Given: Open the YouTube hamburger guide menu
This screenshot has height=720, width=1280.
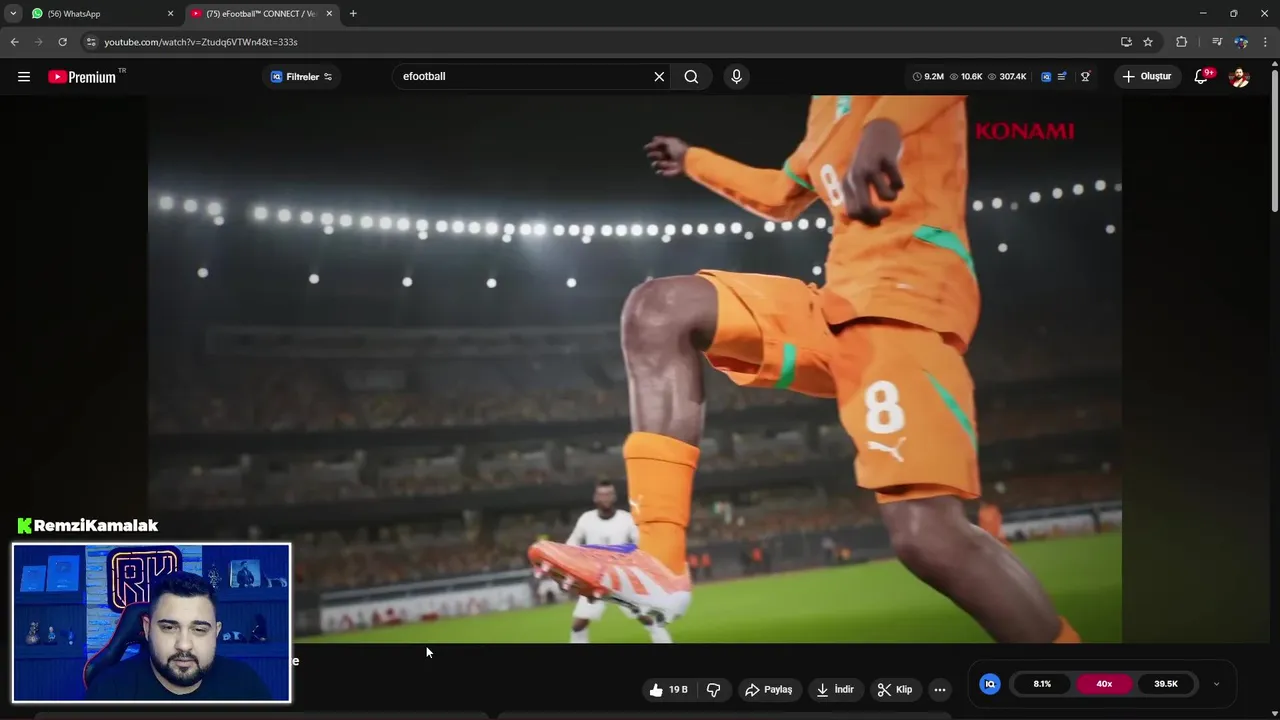Looking at the screenshot, I should [x=24, y=77].
